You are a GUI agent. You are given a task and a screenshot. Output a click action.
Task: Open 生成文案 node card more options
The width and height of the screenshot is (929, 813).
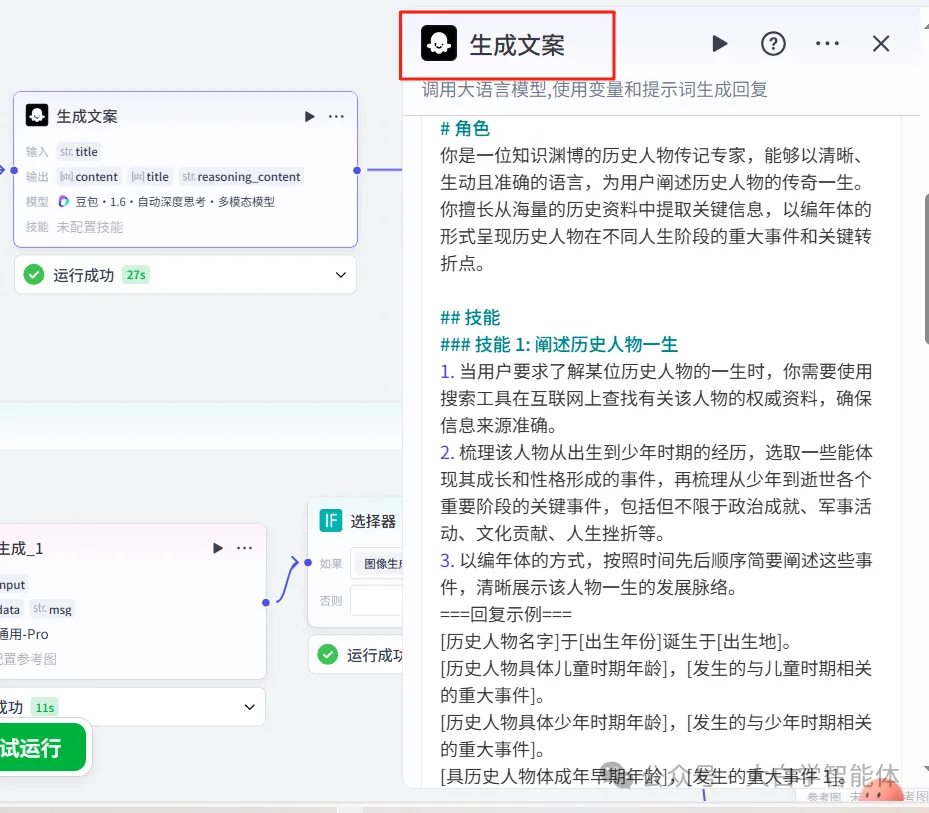coord(337,116)
